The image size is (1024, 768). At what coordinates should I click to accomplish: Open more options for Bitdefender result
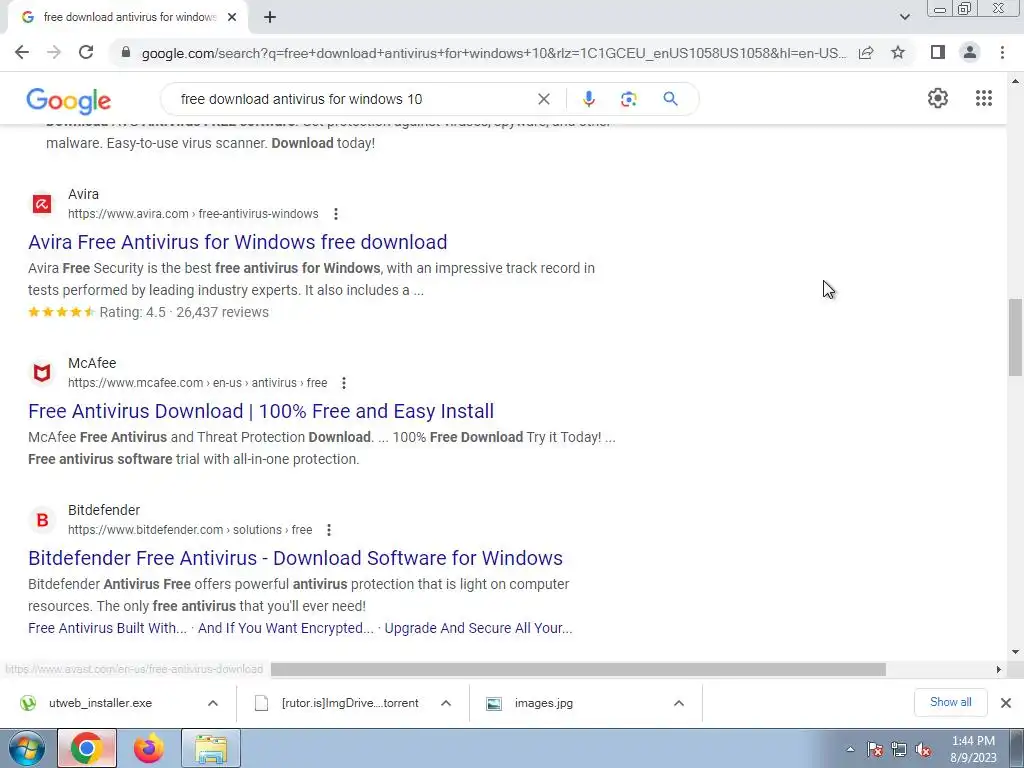(x=329, y=530)
